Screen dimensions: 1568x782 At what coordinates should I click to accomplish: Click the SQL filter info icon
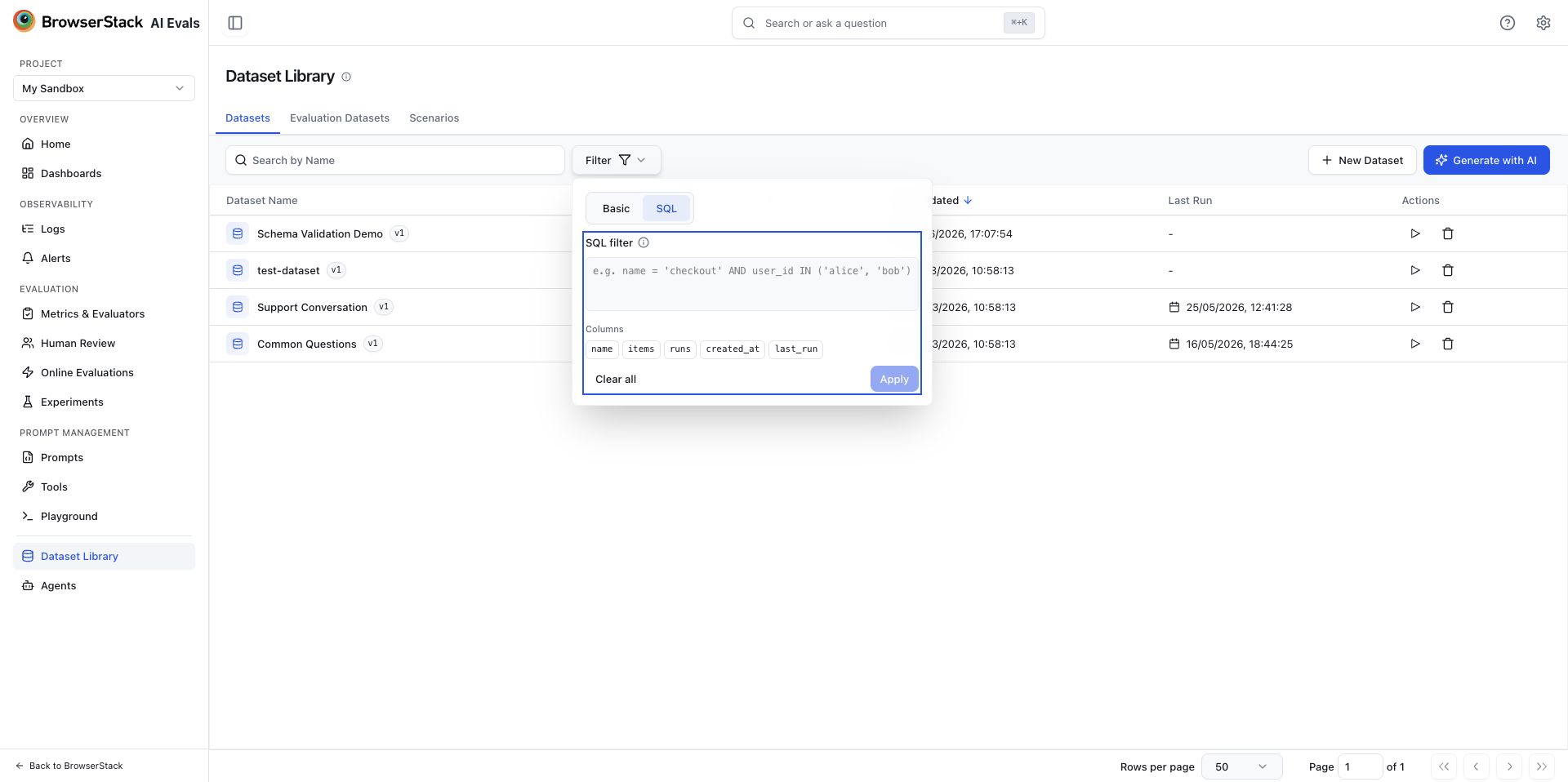[x=644, y=242]
